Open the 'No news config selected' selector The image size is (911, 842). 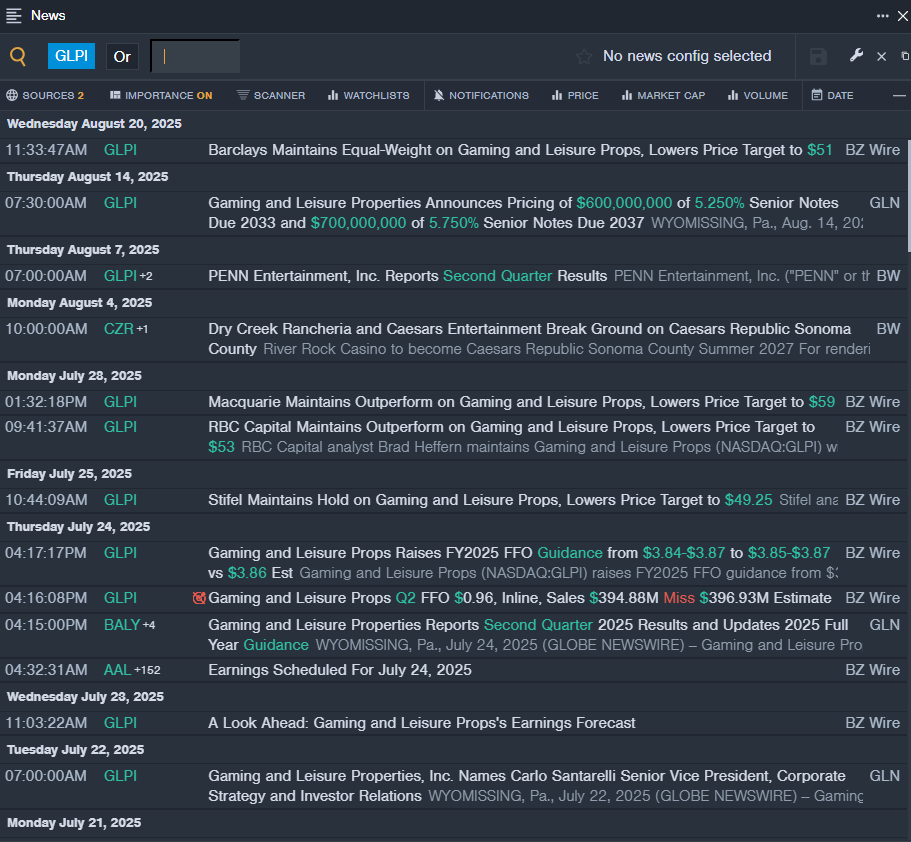click(x=687, y=56)
